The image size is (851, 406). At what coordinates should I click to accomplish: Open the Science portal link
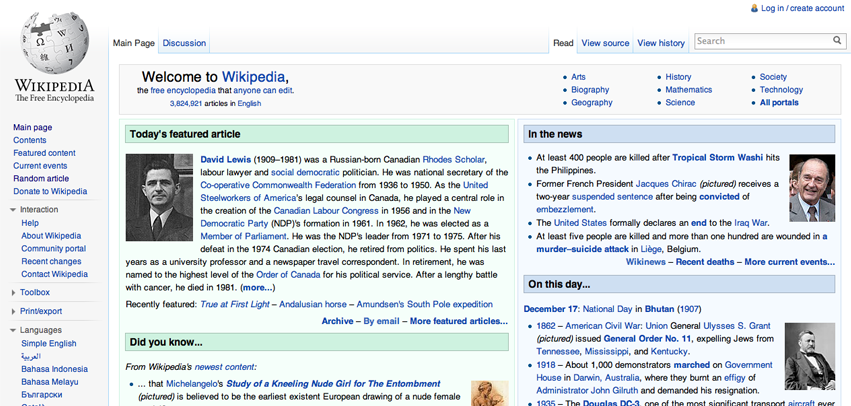680,102
